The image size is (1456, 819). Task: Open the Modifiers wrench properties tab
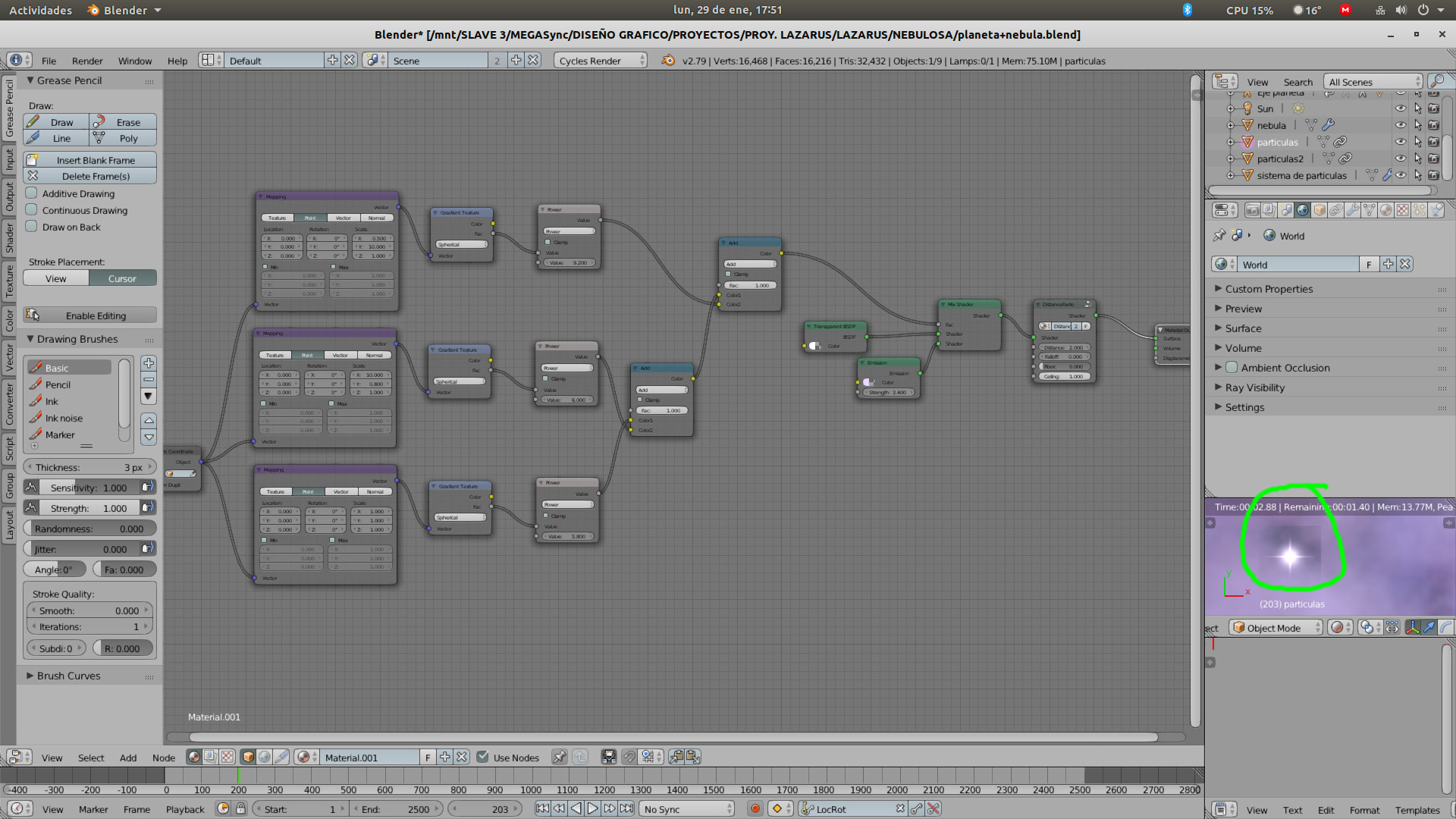click(1353, 210)
